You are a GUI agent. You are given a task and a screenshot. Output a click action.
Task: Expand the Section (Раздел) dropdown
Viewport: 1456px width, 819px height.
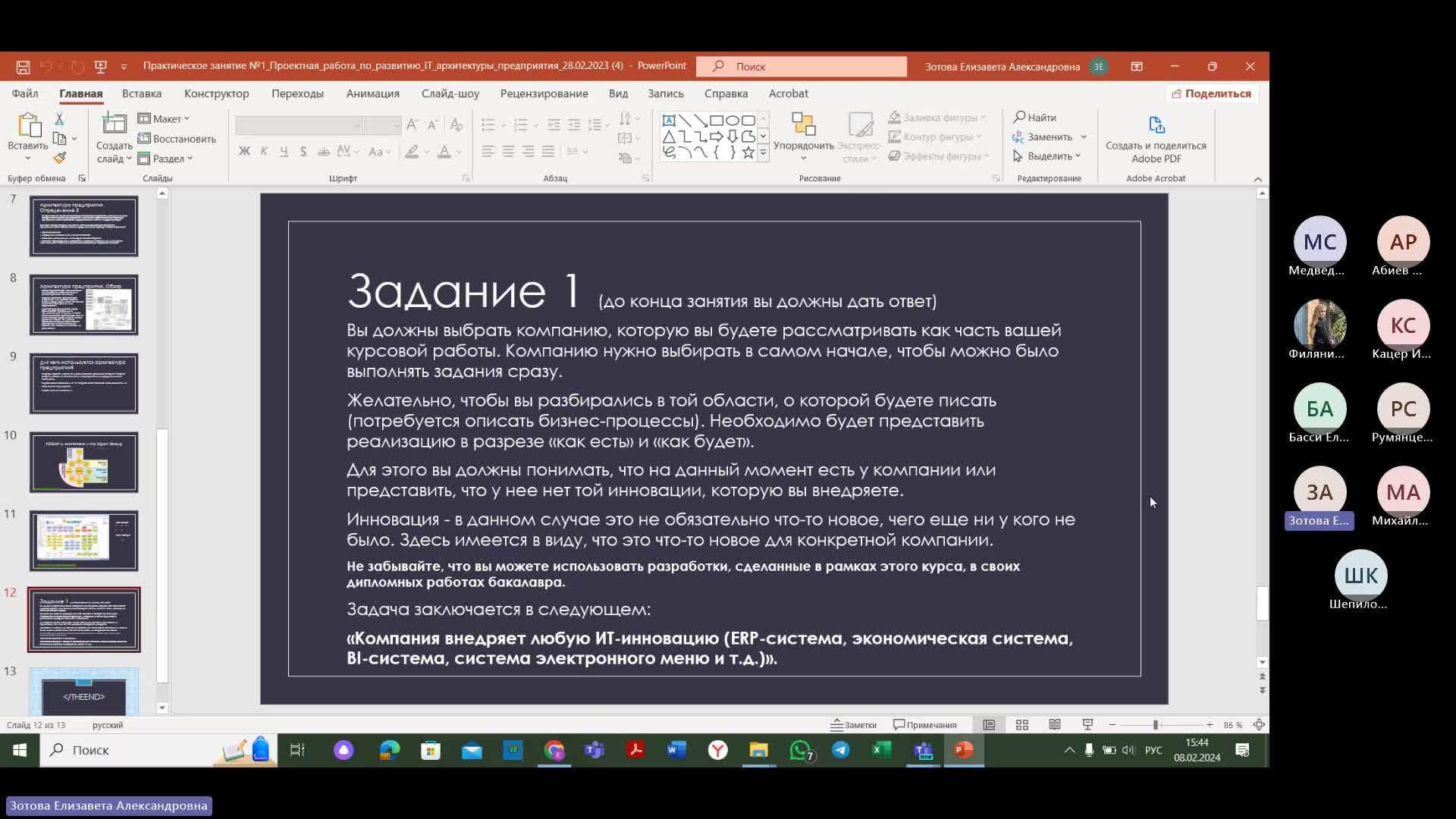click(165, 158)
